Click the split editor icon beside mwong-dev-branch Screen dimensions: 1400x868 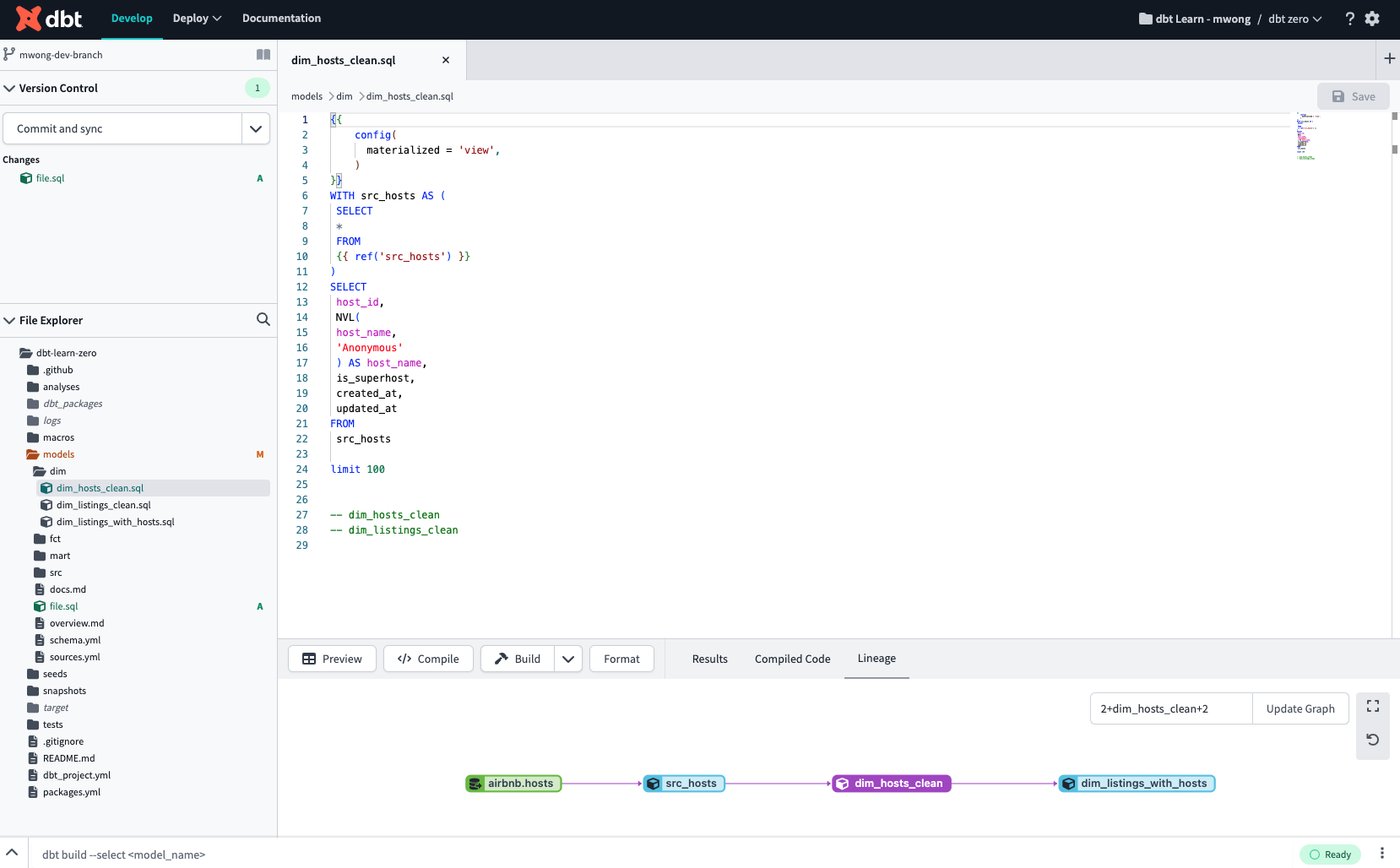coord(263,54)
